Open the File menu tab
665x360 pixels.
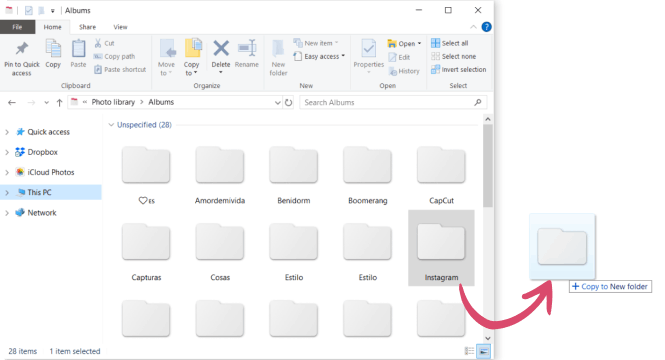click(17, 27)
